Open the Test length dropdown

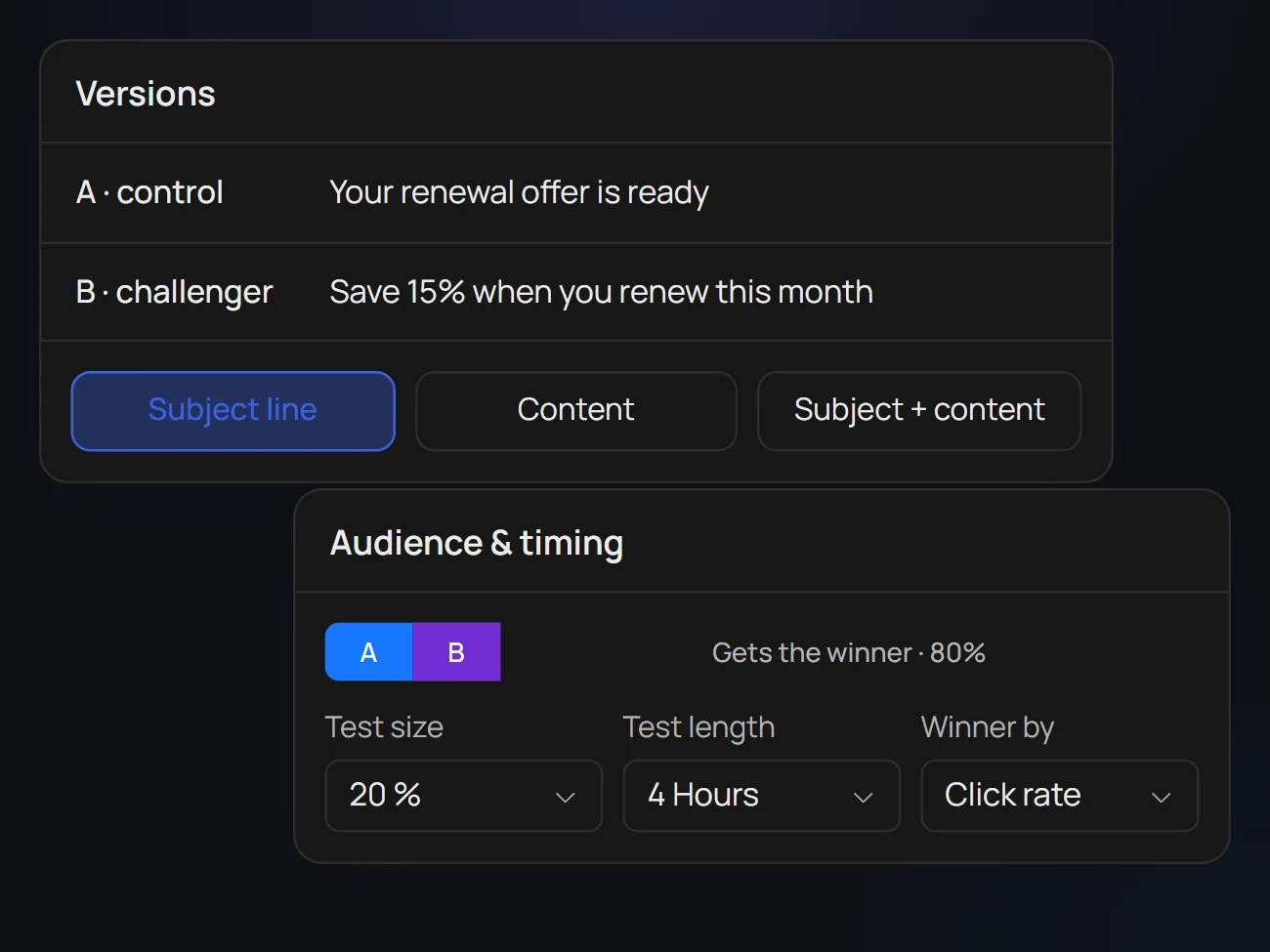point(761,796)
